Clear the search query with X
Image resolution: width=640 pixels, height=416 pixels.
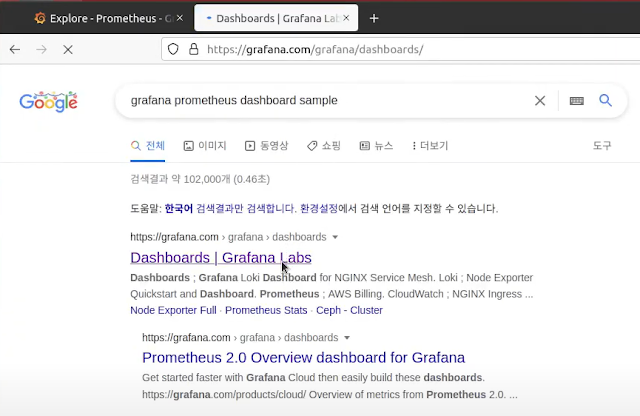tap(540, 100)
